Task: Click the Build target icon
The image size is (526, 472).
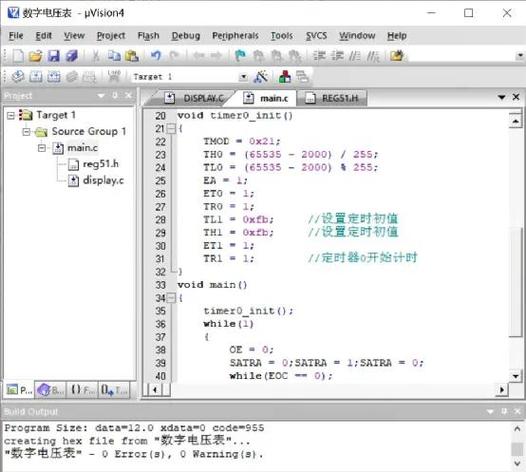Action: pyautogui.click(x=36, y=77)
